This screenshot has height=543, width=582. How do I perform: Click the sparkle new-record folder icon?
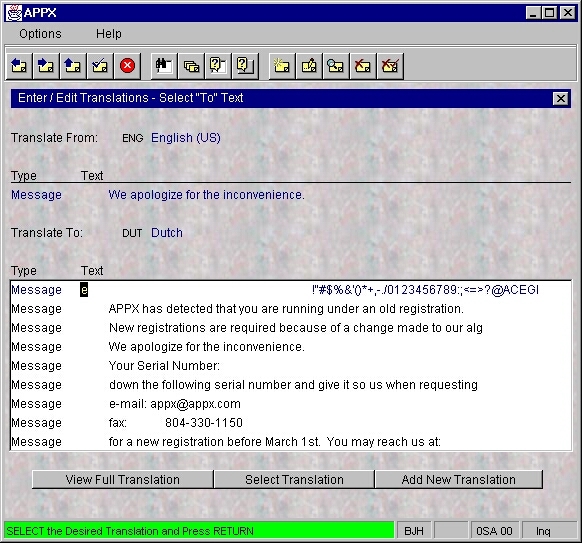282,66
